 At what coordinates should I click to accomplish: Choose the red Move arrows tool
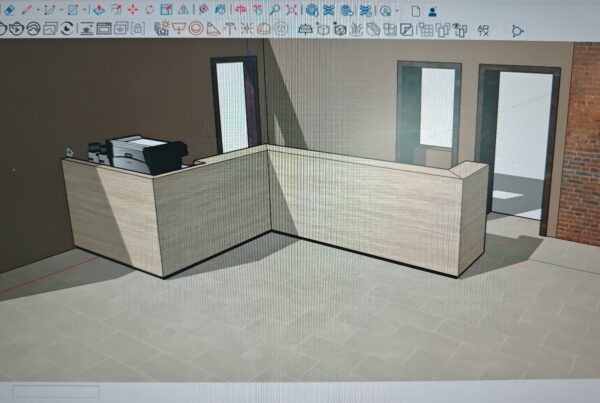coord(133,10)
